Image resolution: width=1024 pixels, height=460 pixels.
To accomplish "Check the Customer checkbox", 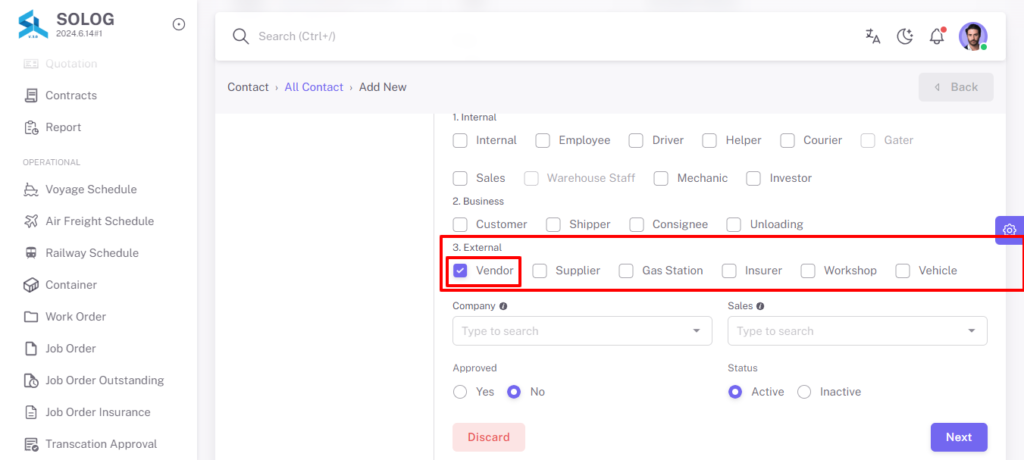I will click(460, 225).
